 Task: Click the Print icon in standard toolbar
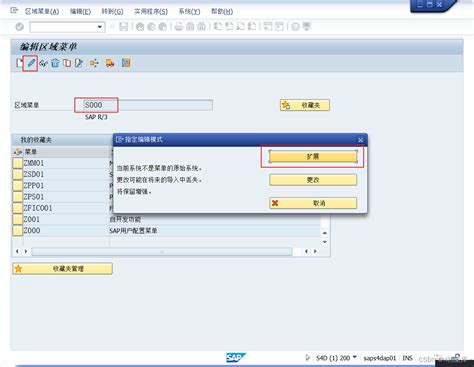179,27
